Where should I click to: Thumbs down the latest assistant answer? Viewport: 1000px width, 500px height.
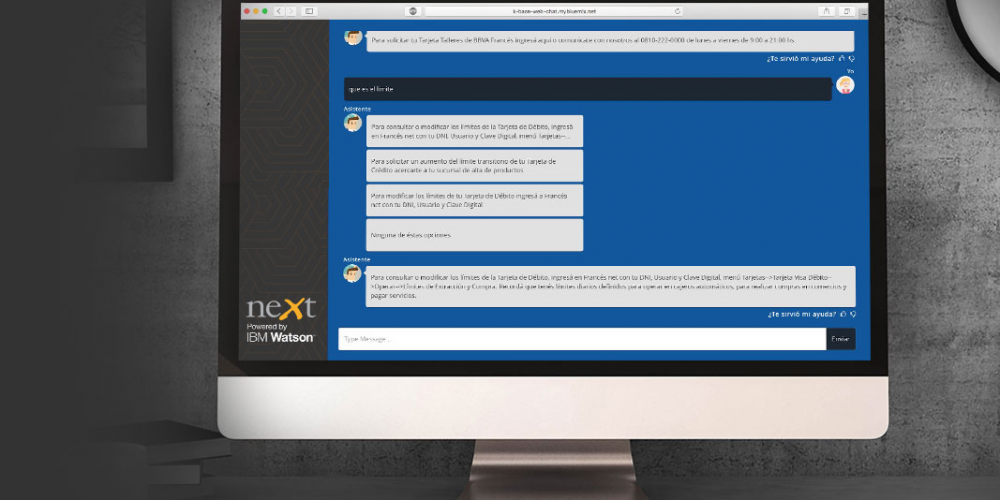[853, 314]
